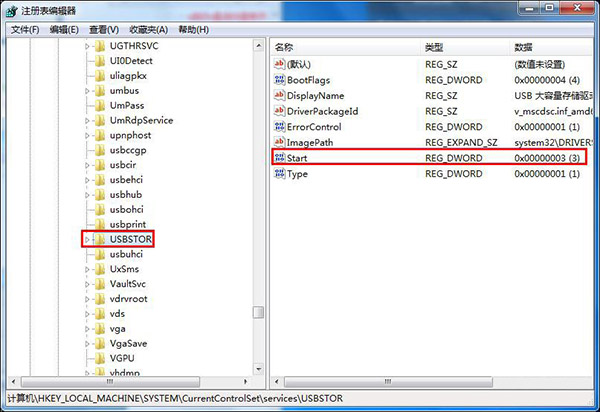Screen dimensions: 600x412
Task: Click tree pane horizontal scrollbar right arrow
Action: pos(245,381)
